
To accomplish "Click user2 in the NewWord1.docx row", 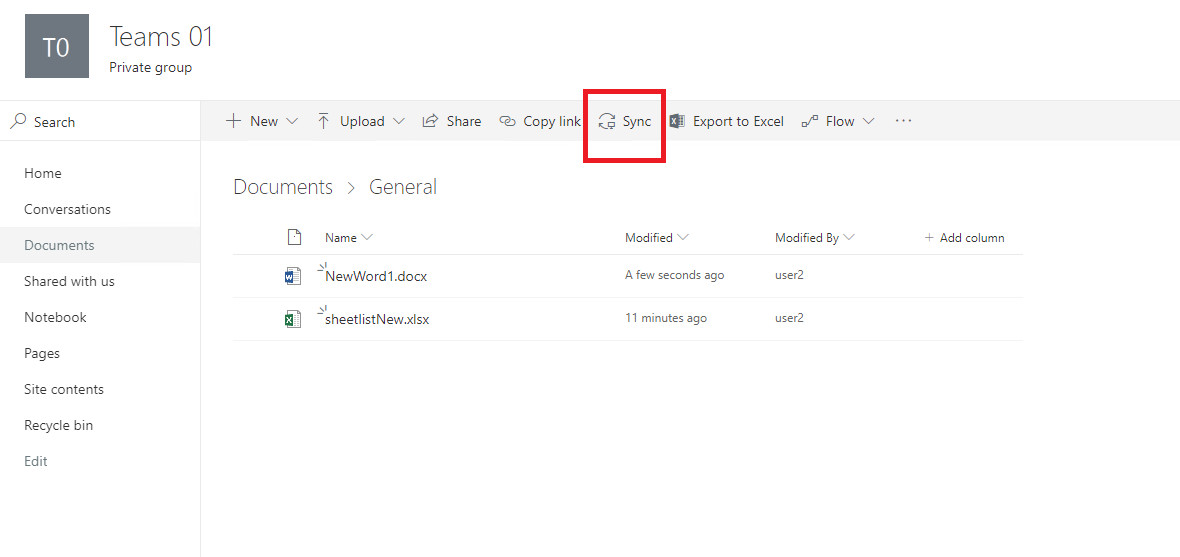I will click(x=789, y=275).
